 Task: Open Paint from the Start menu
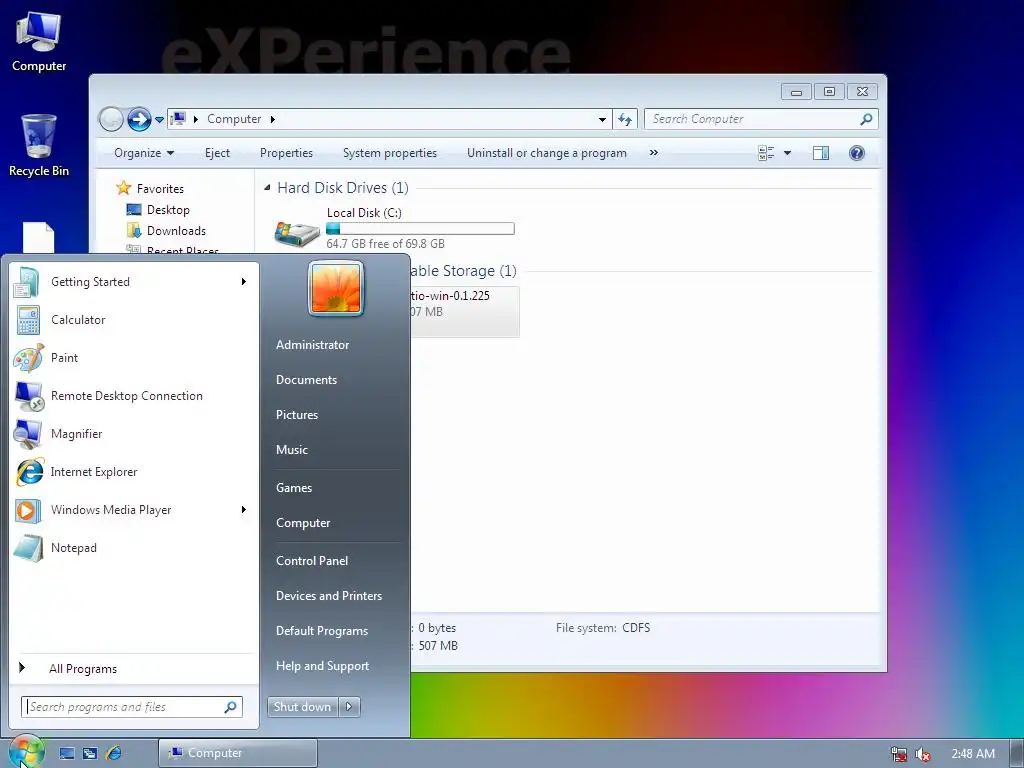(134, 358)
